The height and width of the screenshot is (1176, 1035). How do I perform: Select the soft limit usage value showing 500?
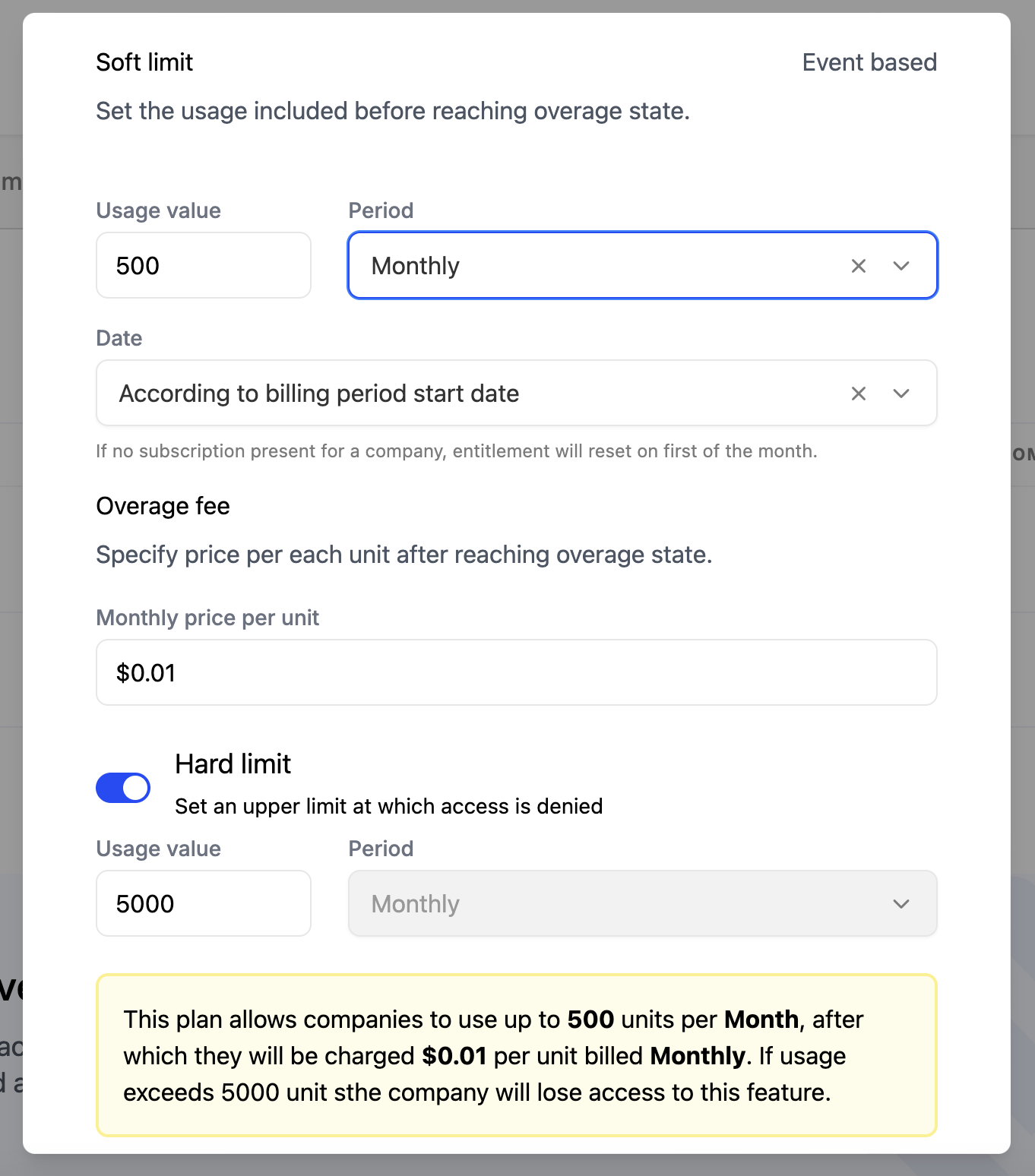pyautogui.click(x=203, y=265)
